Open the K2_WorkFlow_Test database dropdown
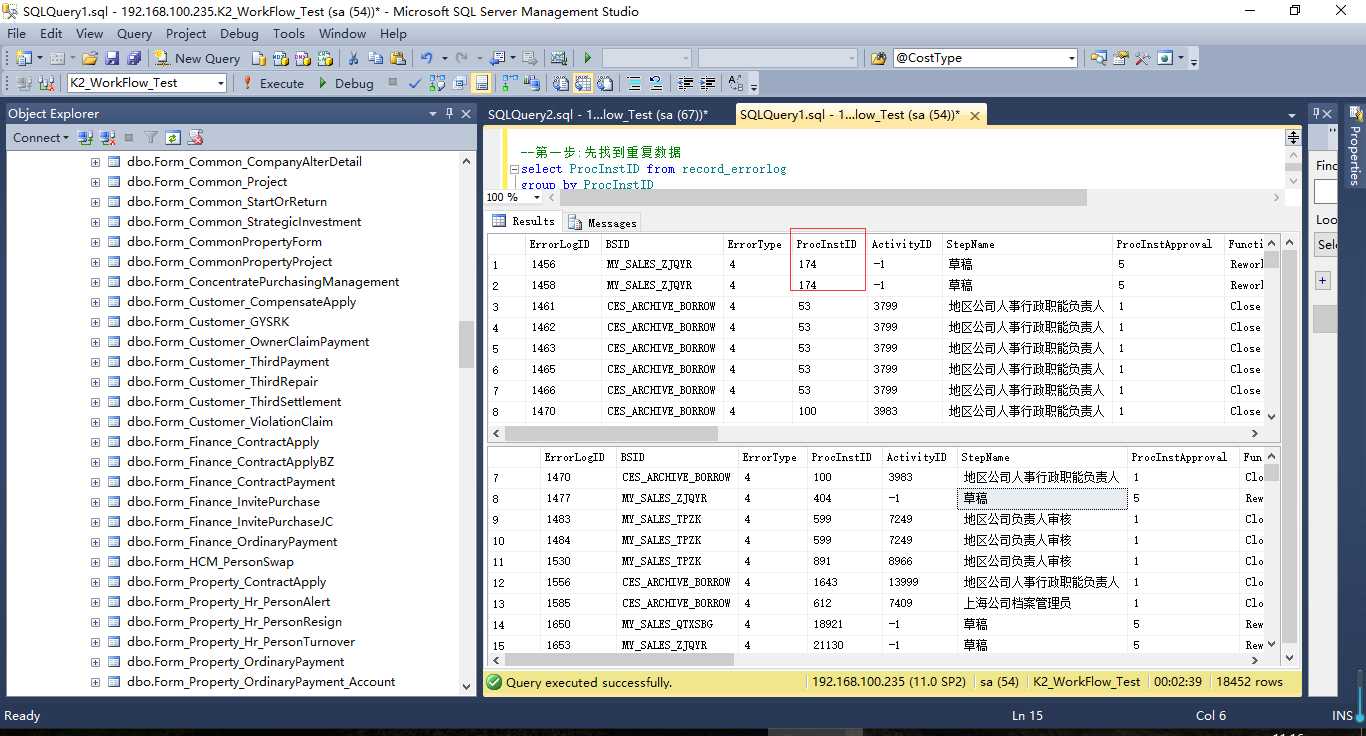 click(221, 83)
